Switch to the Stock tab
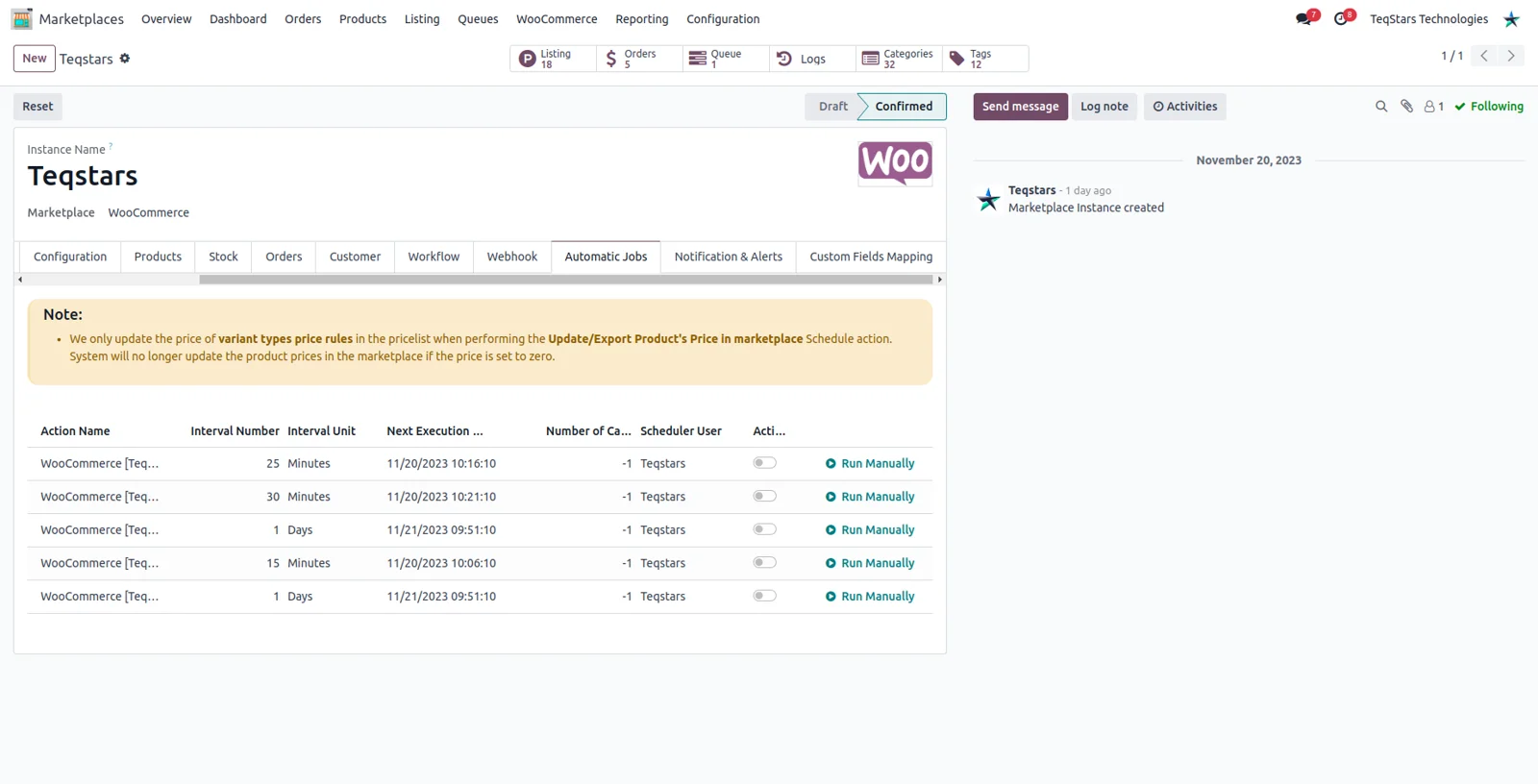Image resolution: width=1538 pixels, height=784 pixels. pyautogui.click(x=223, y=257)
